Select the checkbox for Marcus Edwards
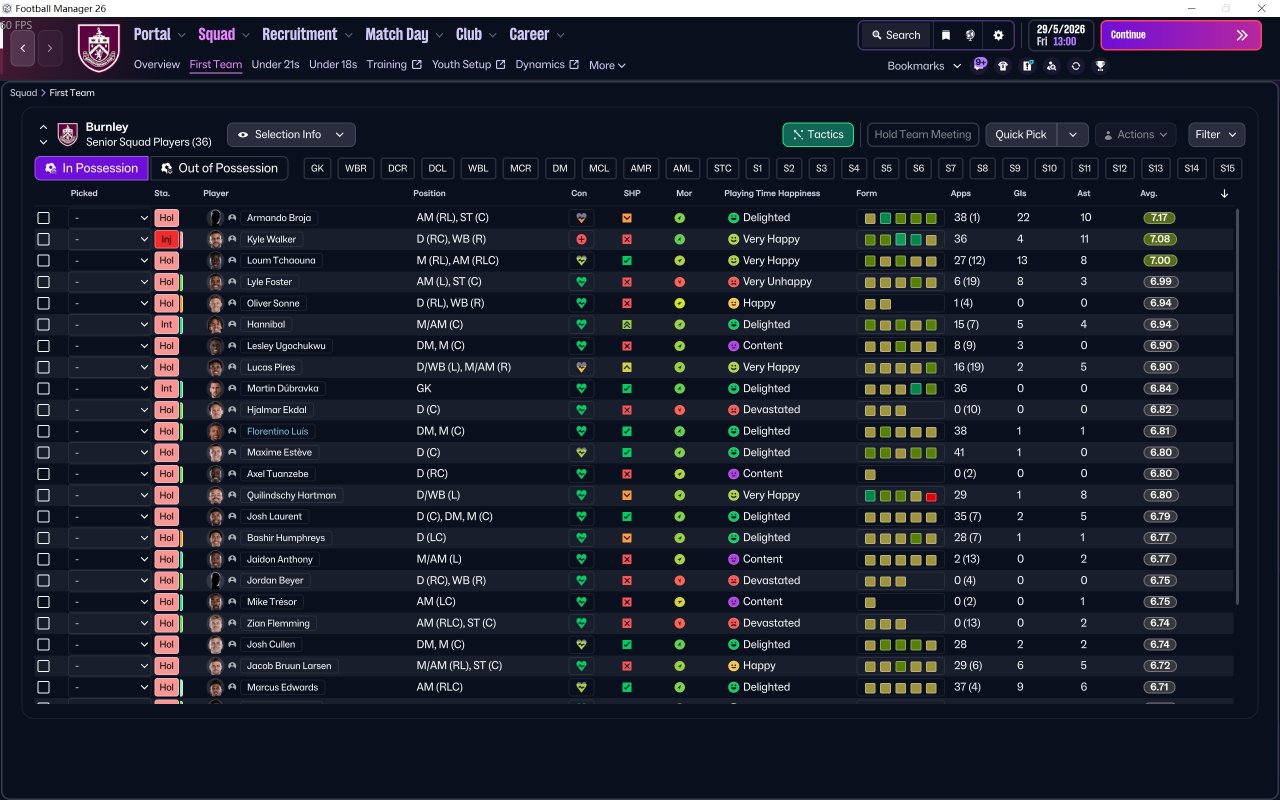1280x800 pixels. click(x=43, y=687)
